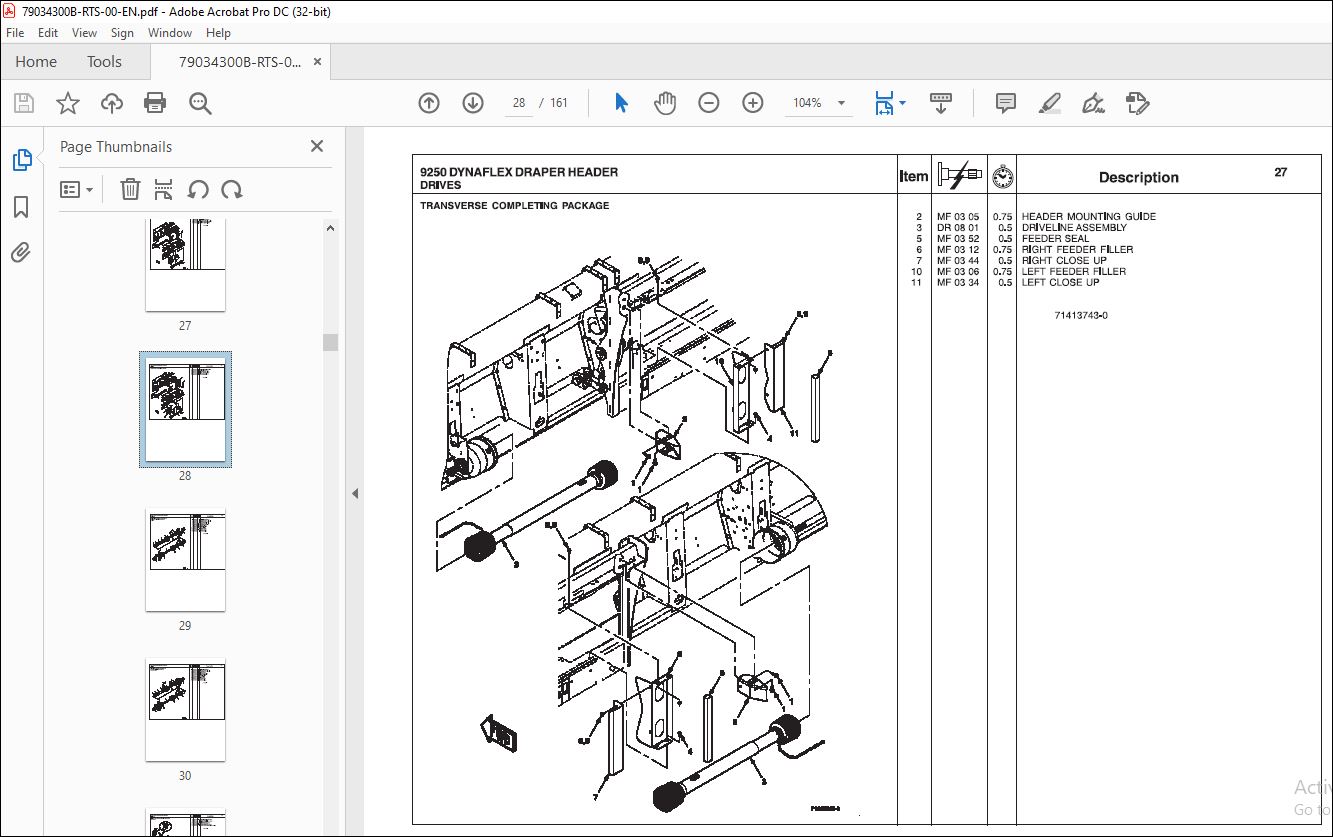Open the Sign menu
Viewport: 1333px width, 837px height.
coord(122,33)
